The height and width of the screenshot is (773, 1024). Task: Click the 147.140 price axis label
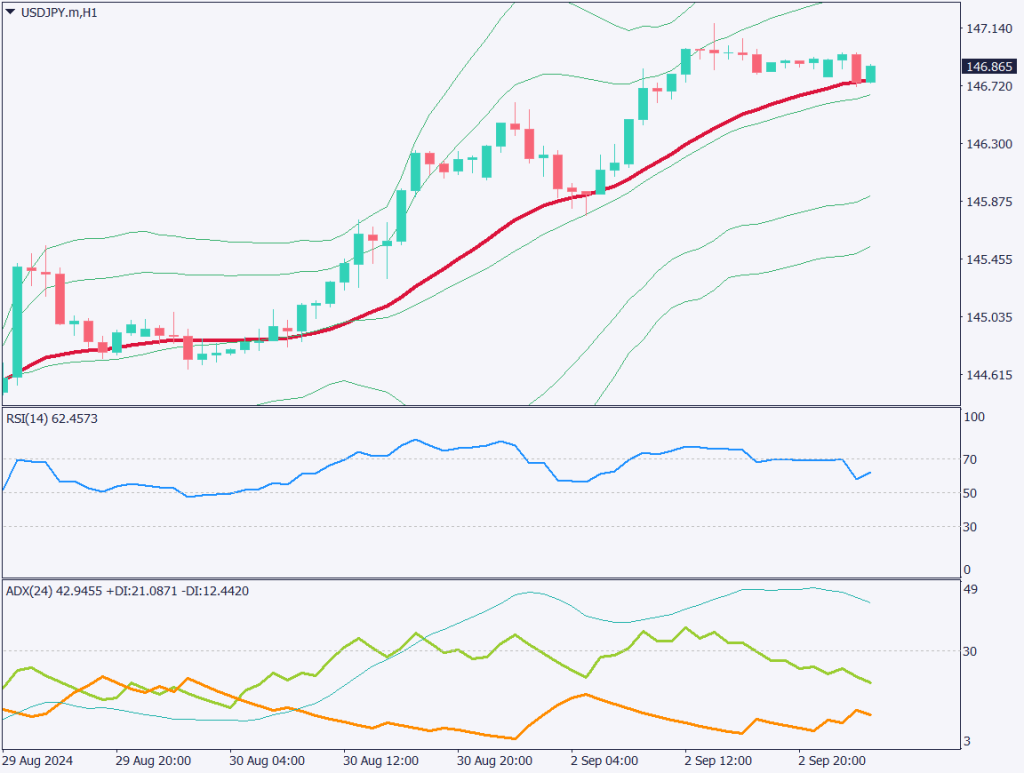point(988,29)
